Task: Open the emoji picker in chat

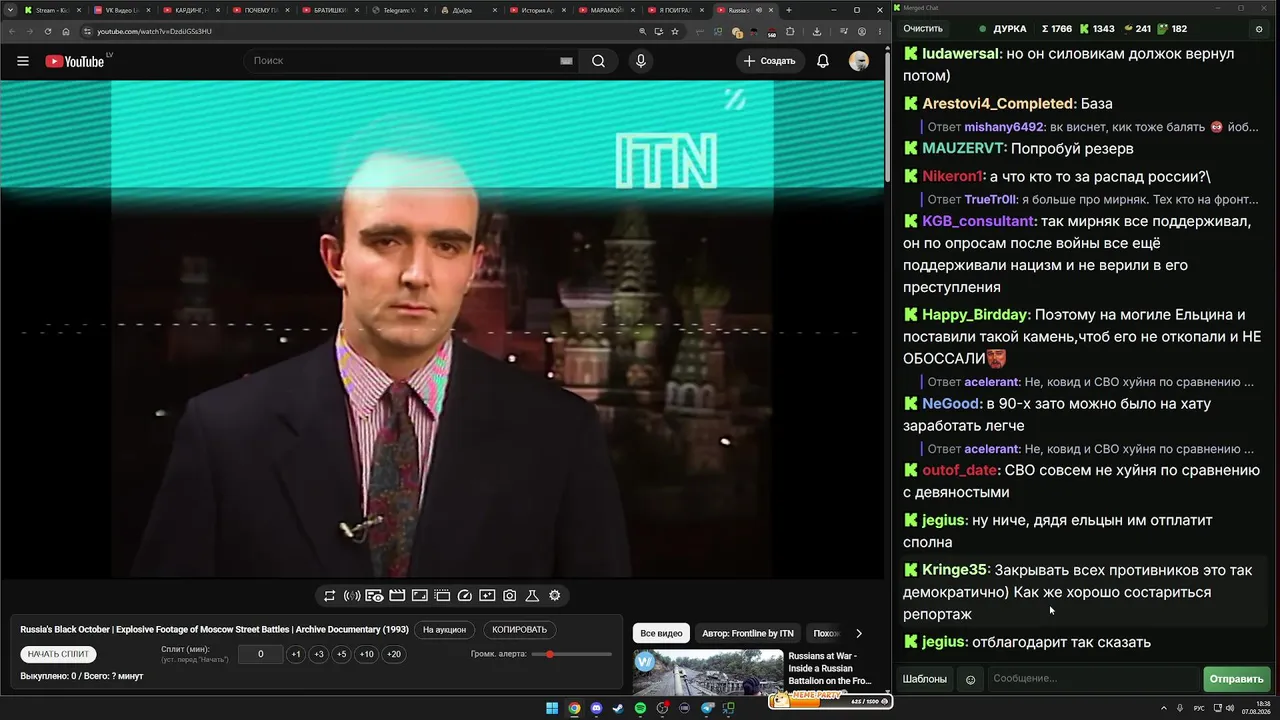Action: click(970, 679)
